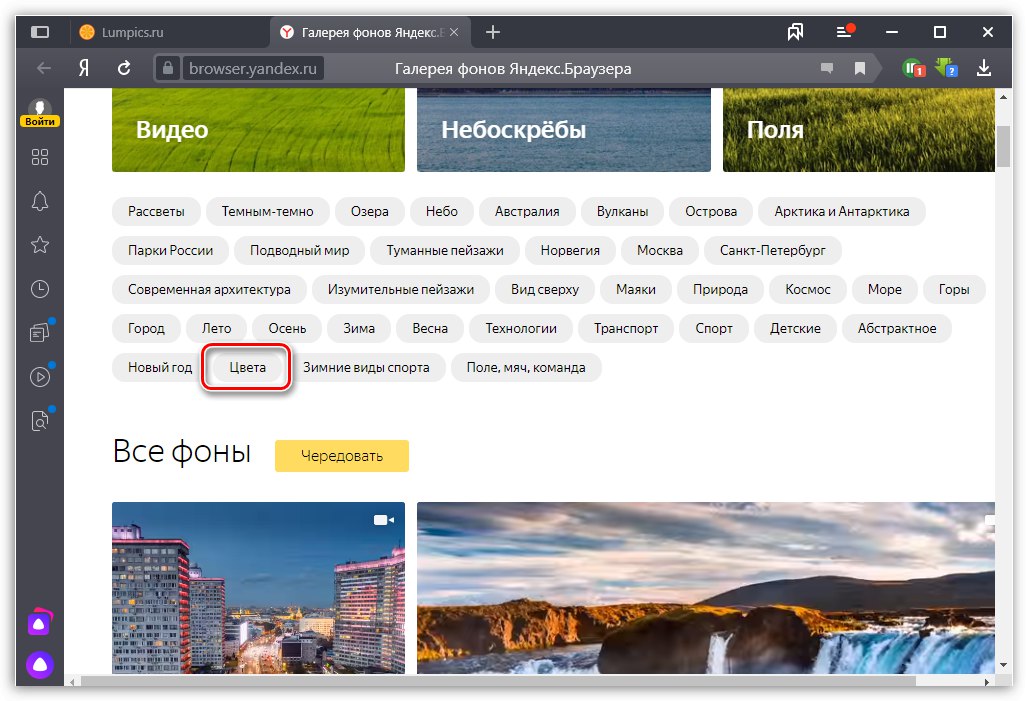Image resolution: width=1028 pixels, height=701 pixels.
Task: Select the Зима category chip
Action: click(x=358, y=328)
